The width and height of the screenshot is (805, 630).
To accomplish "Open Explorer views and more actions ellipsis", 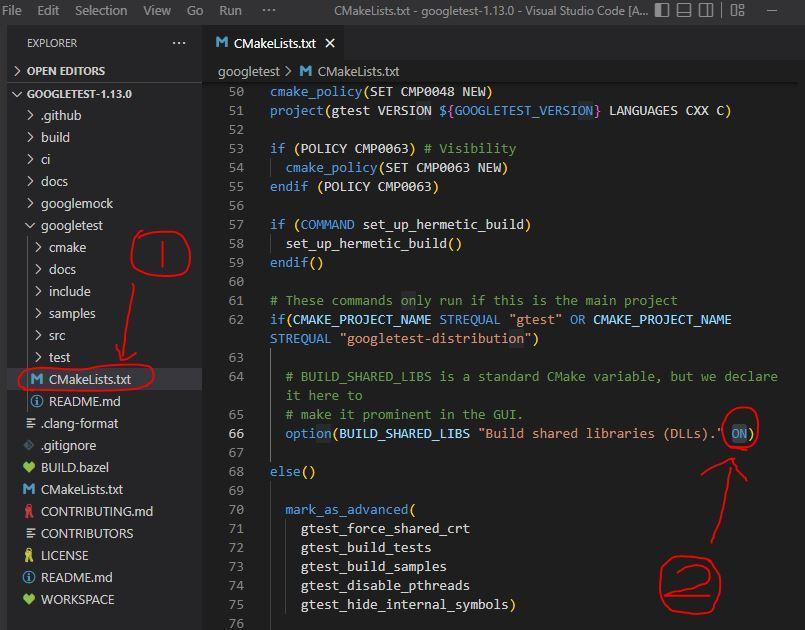I will (179, 43).
